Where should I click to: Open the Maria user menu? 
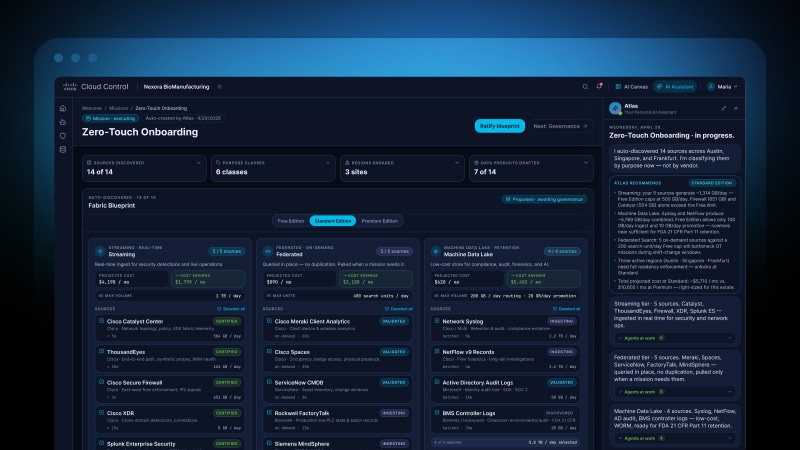[722, 87]
